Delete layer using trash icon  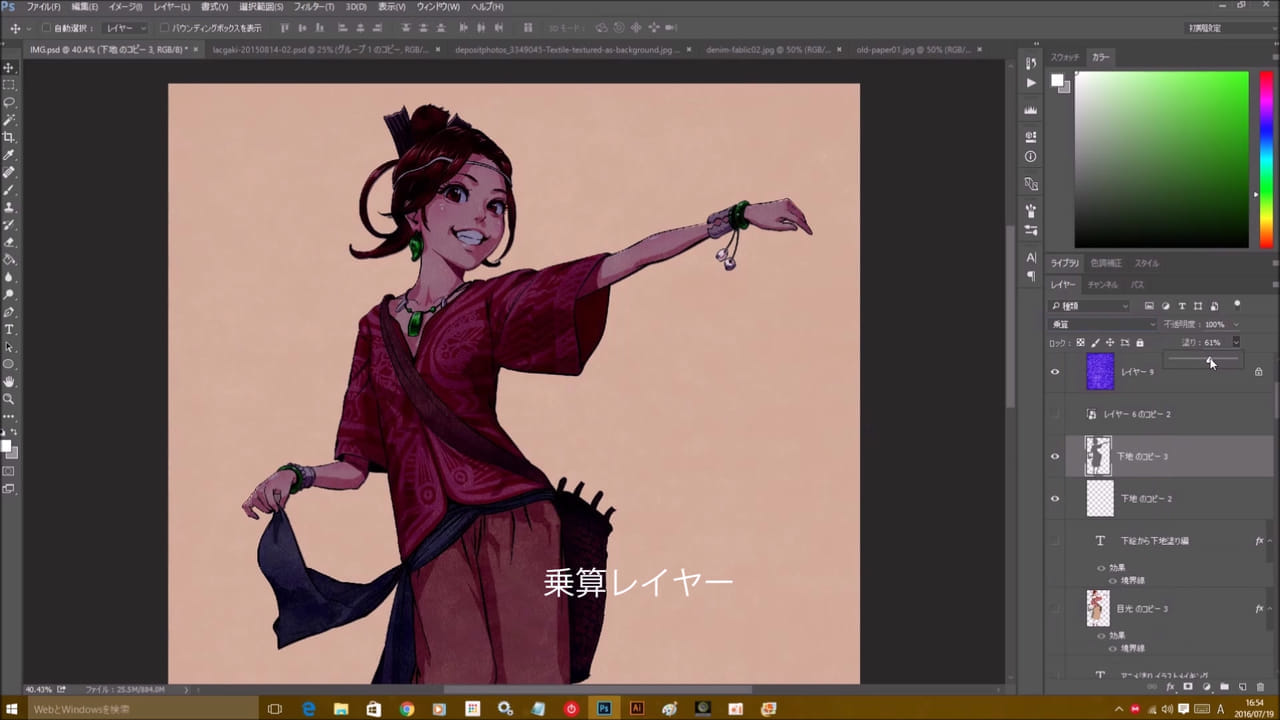(x=1259, y=687)
